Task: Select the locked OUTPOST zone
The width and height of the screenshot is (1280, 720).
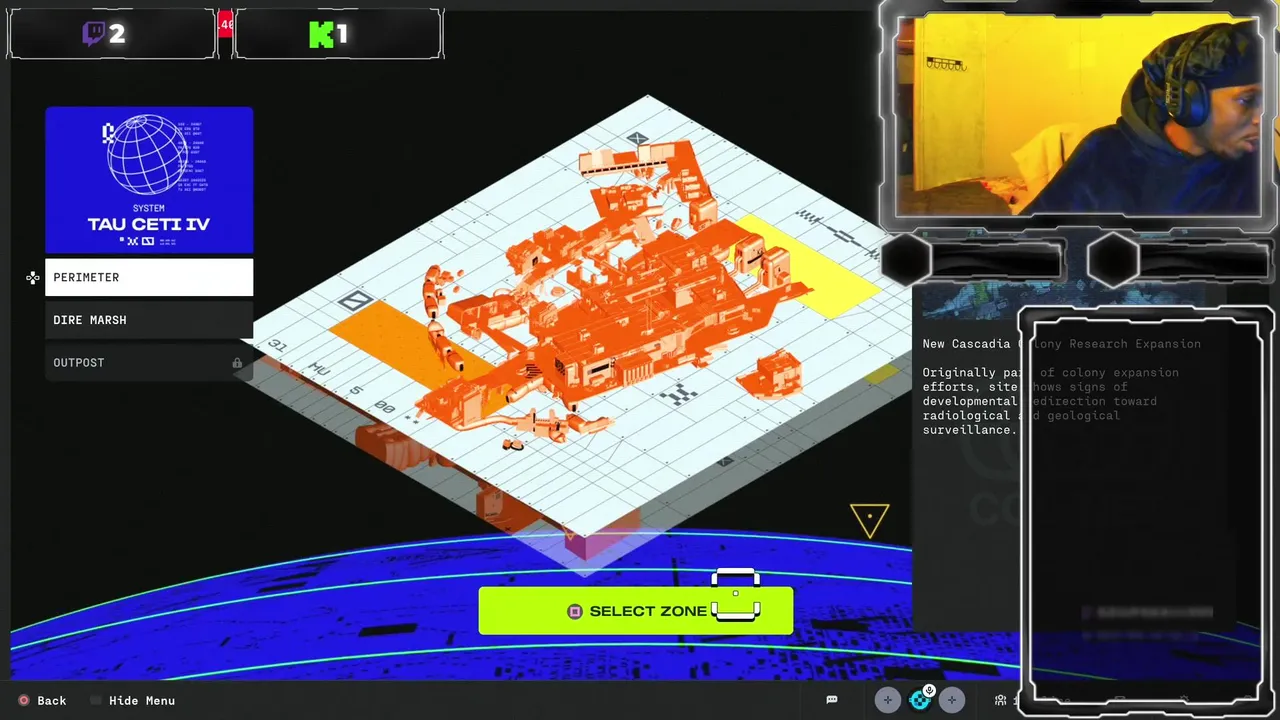Action: click(149, 363)
